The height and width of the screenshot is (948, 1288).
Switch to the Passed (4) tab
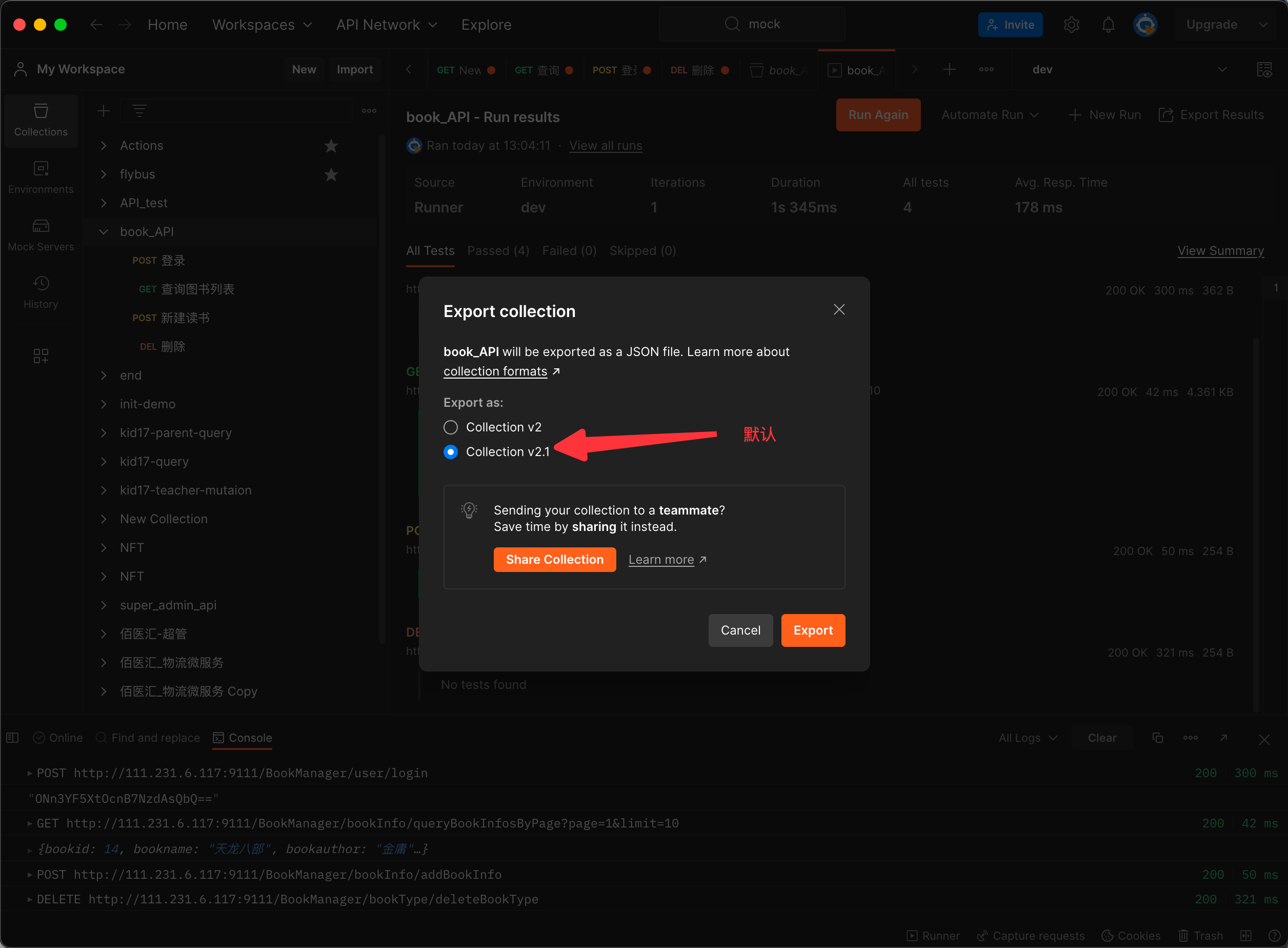click(x=498, y=251)
